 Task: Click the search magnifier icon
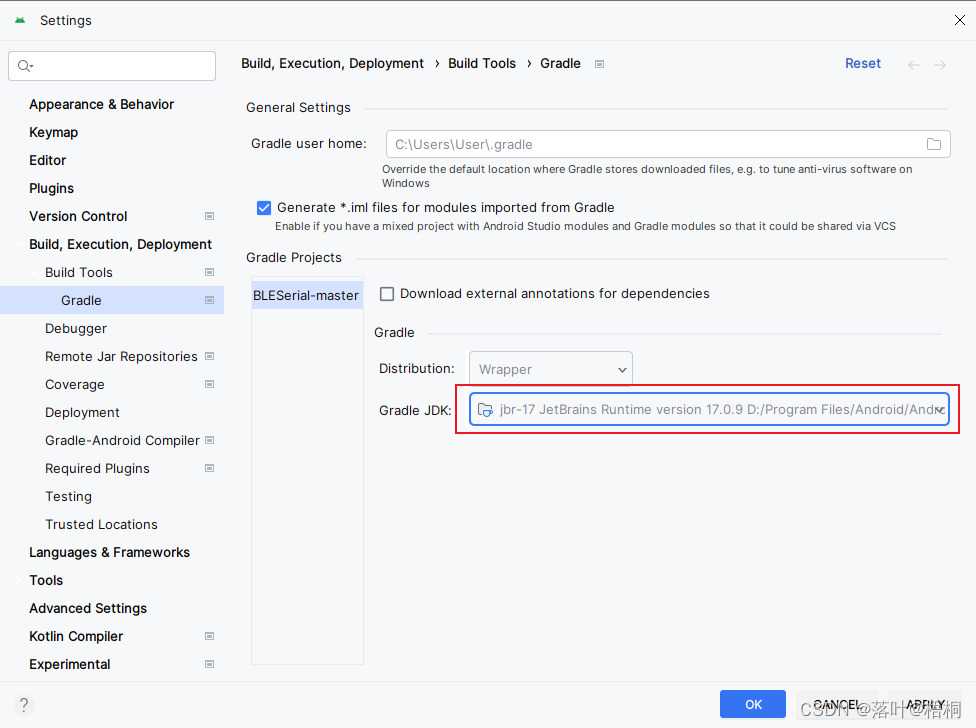coord(25,66)
